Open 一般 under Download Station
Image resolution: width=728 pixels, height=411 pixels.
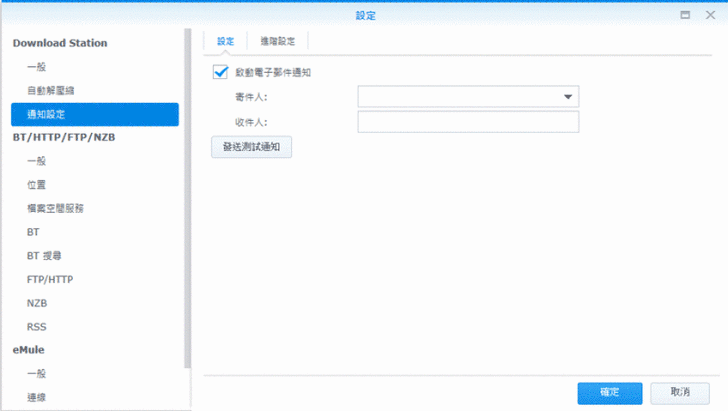pyautogui.click(x=36, y=66)
